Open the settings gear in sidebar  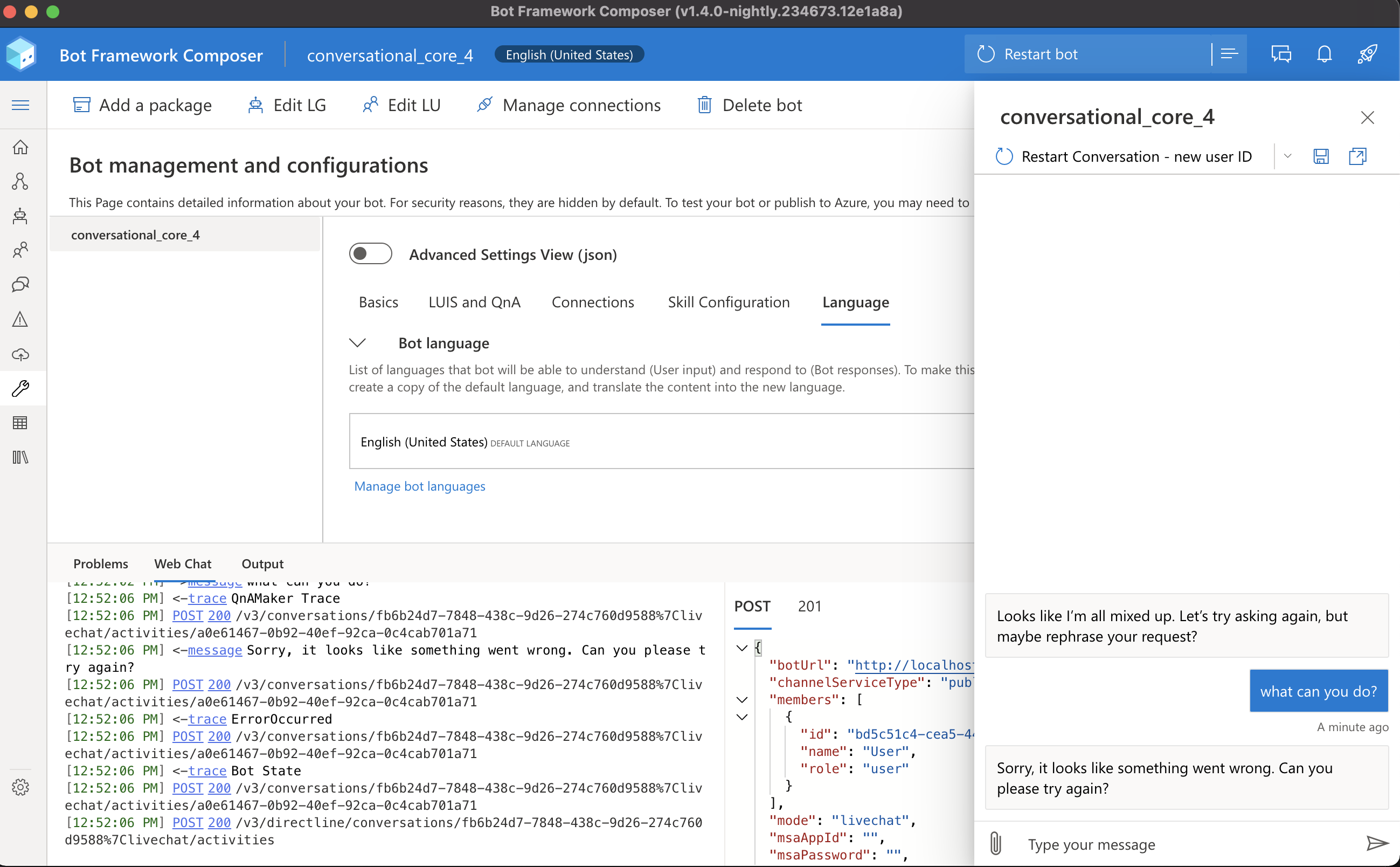(x=20, y=787)
